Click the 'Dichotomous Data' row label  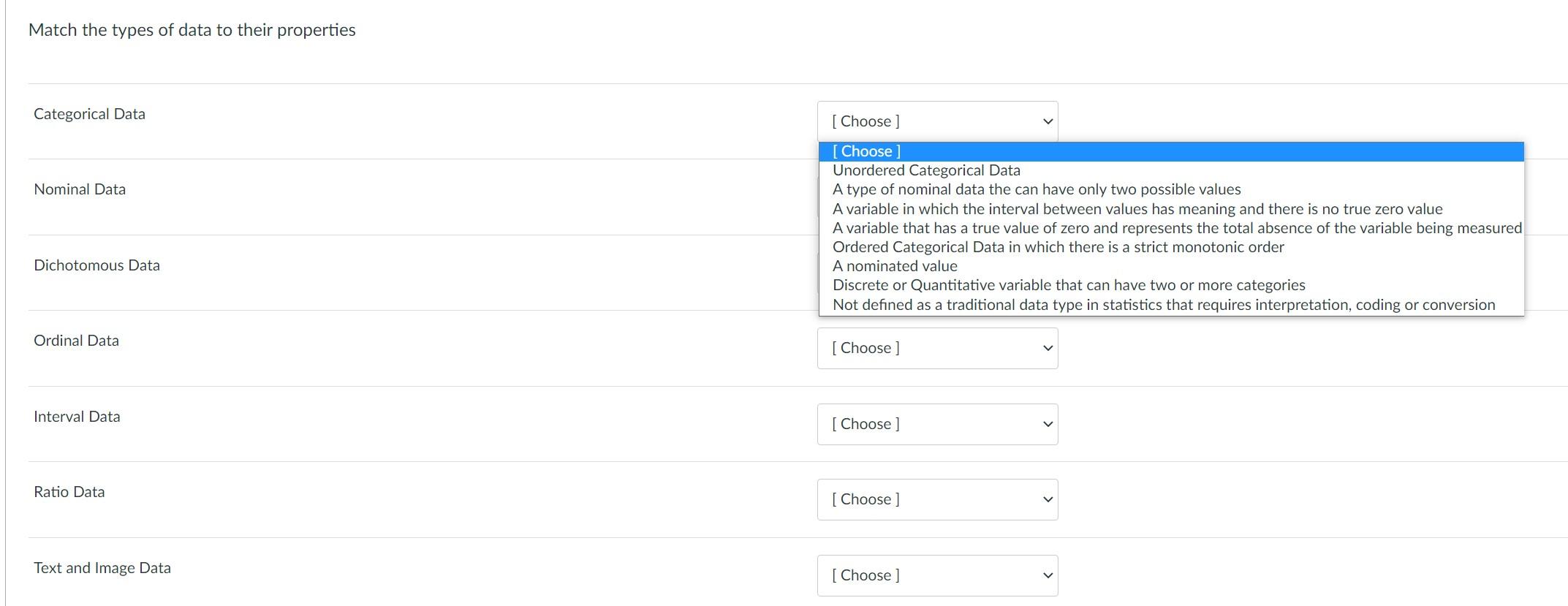[96, 265]
